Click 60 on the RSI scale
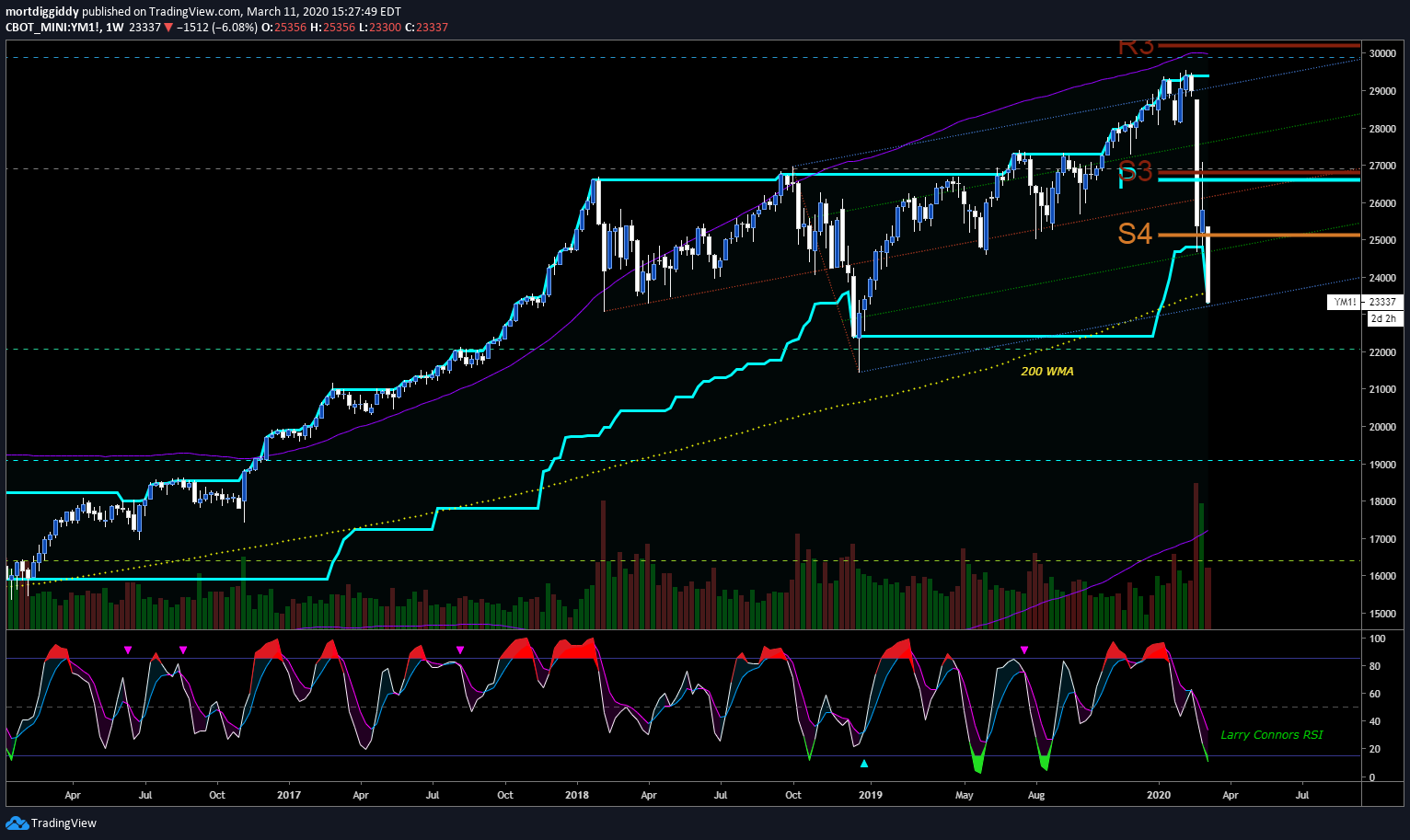The height and width of the screenshot is (840, 1410). point(1375,694)
